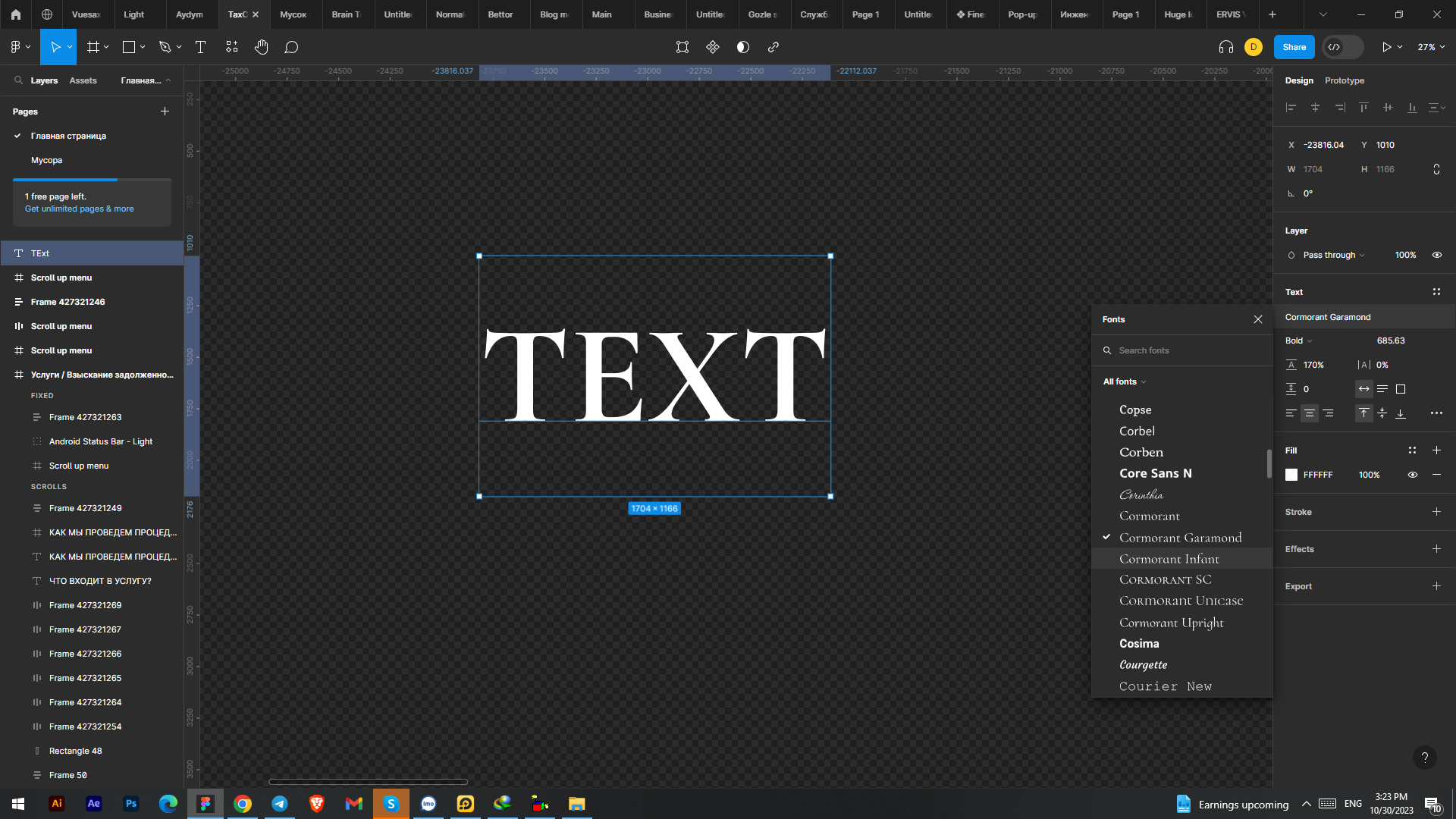The height and width of the screenshot is (819, 1456).
Task: Switch to the Prototype tab
Action: [1345, 80]
